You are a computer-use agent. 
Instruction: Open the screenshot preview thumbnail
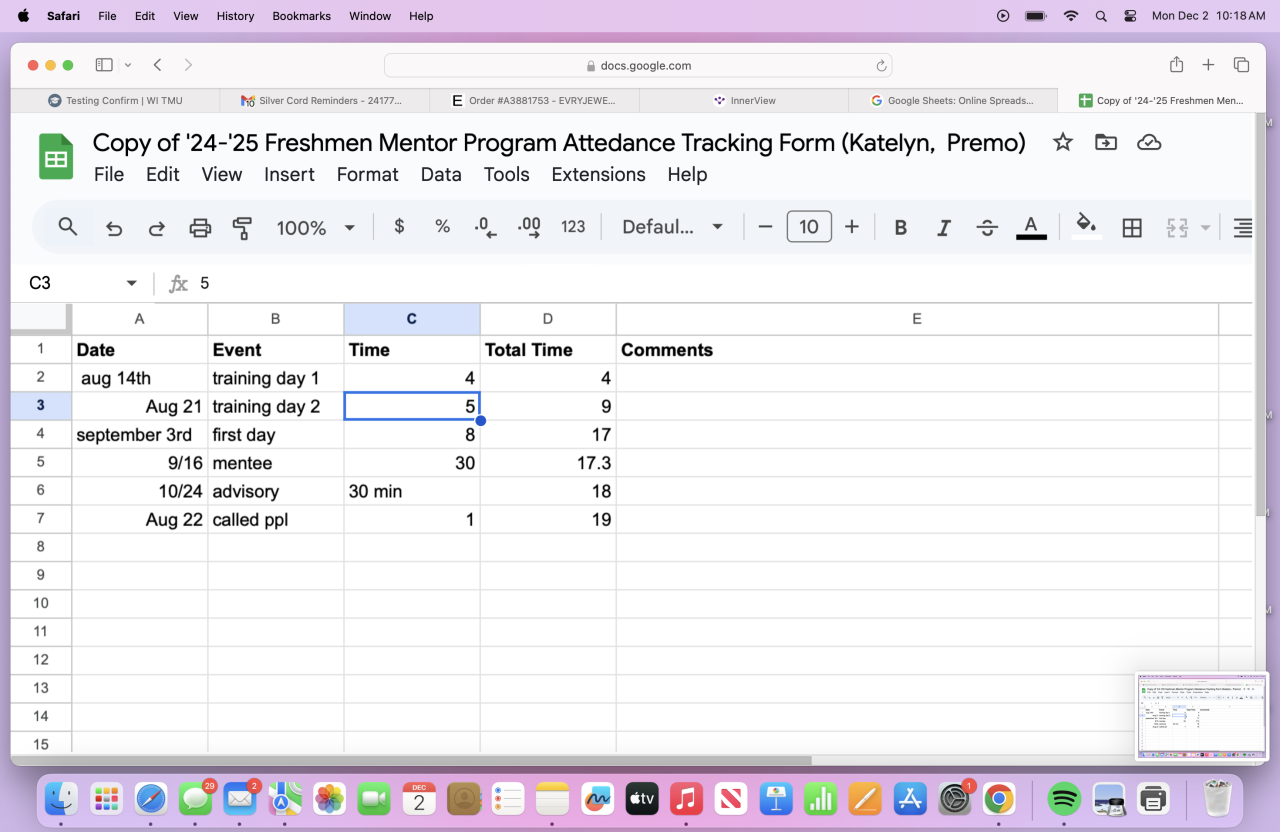point(1201,716)
